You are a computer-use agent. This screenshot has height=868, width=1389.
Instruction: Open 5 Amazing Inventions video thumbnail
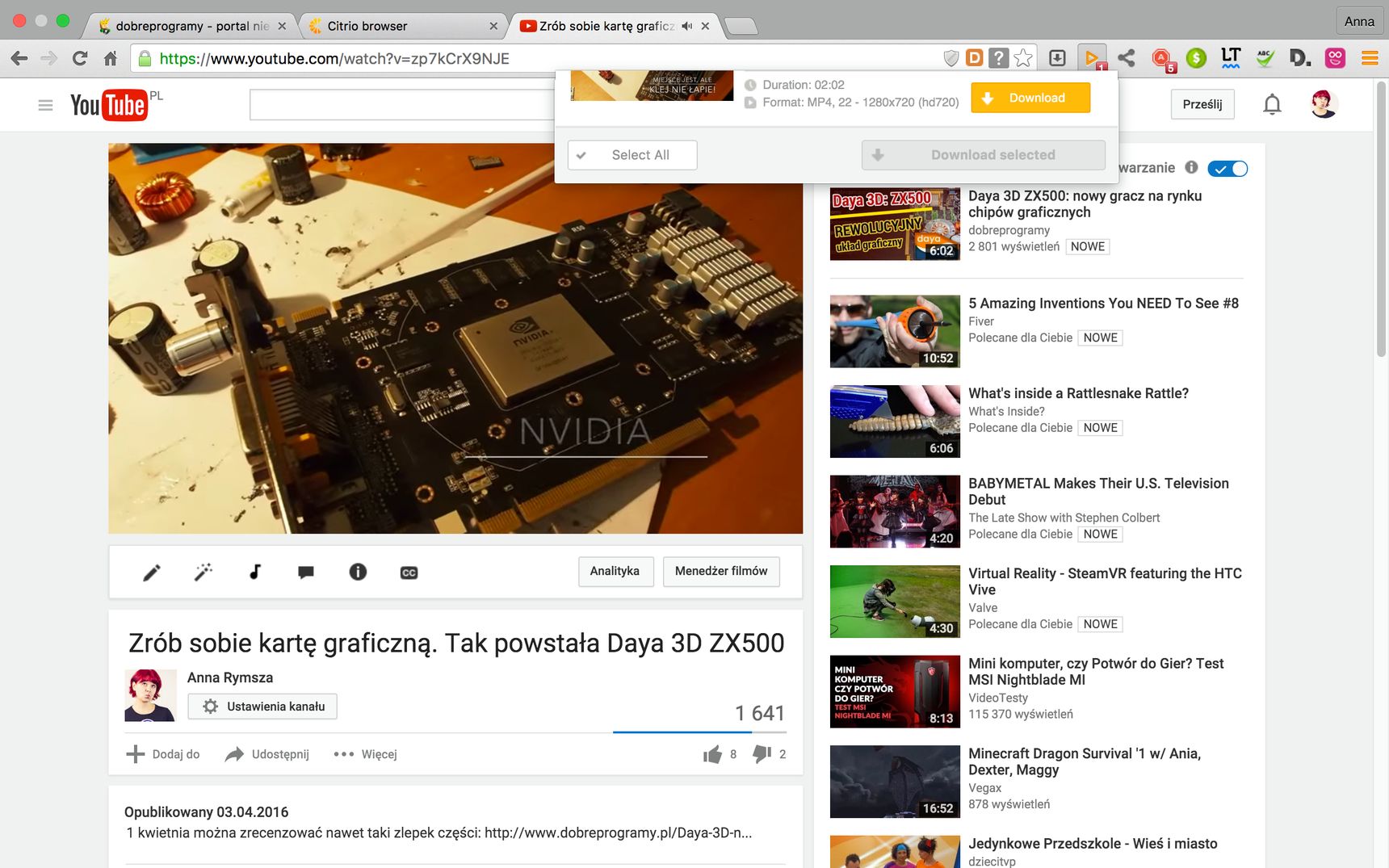[x=895, y=331]
